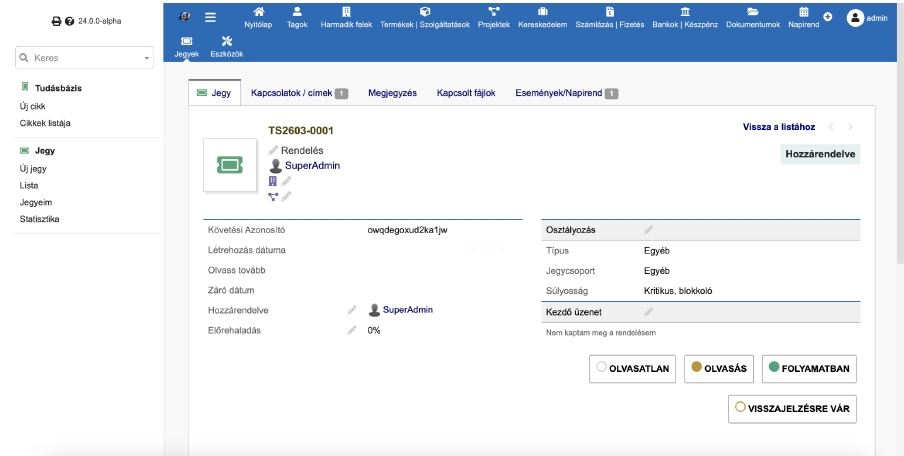
Task: Open the help icon beside the version
Action: (x=69, y=20)
